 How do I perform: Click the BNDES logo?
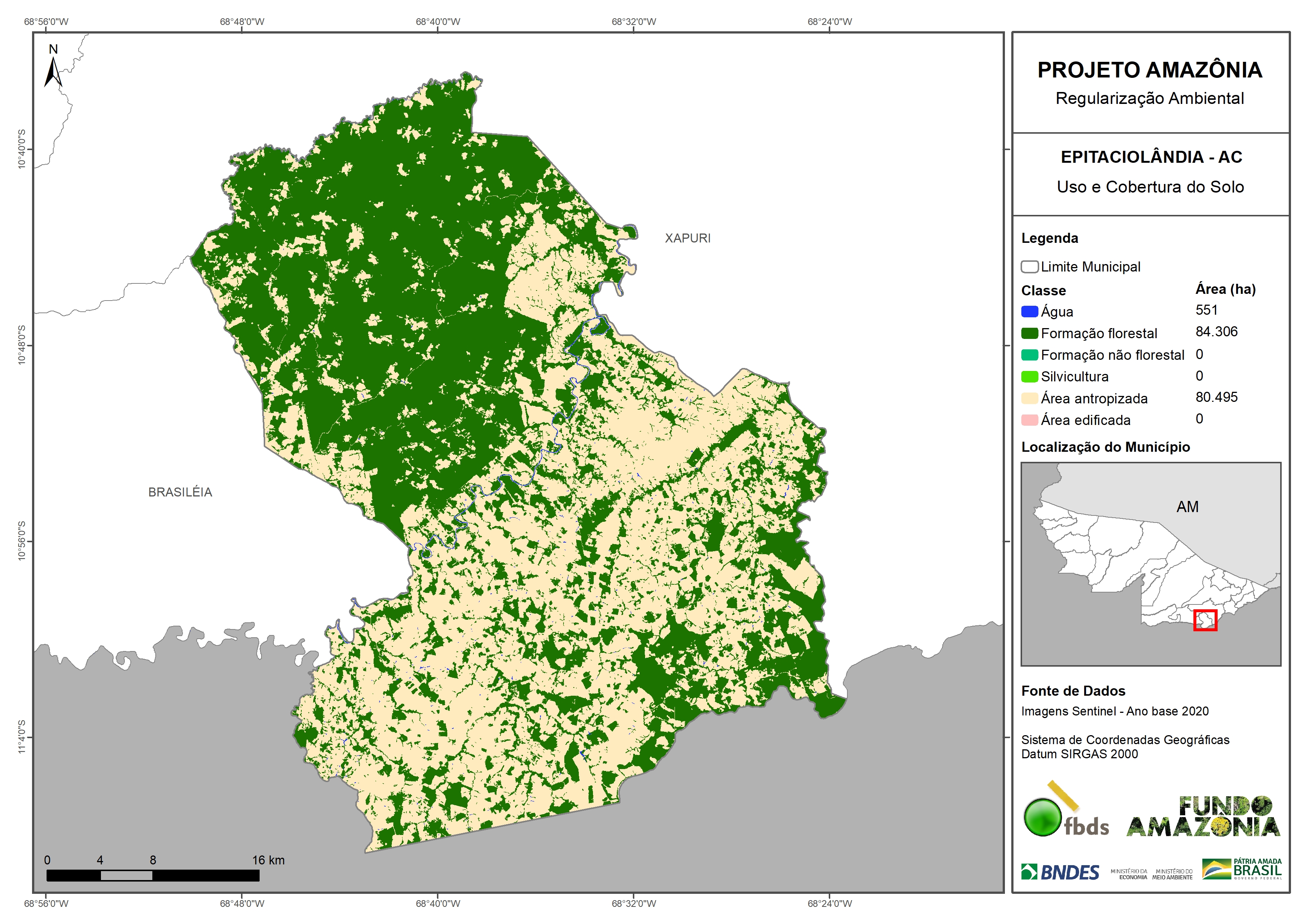pyautogui.click(x=1060, y=872)
